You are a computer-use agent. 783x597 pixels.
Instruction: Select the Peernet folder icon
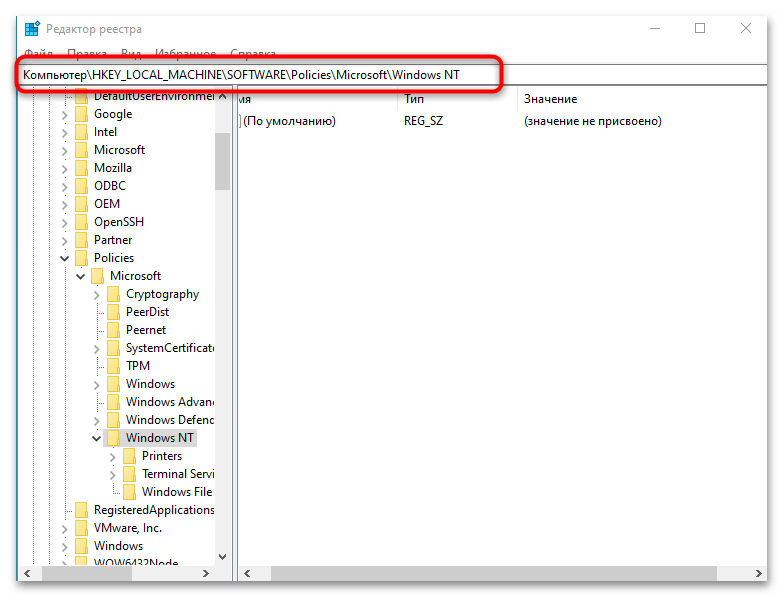click(113, 330)
